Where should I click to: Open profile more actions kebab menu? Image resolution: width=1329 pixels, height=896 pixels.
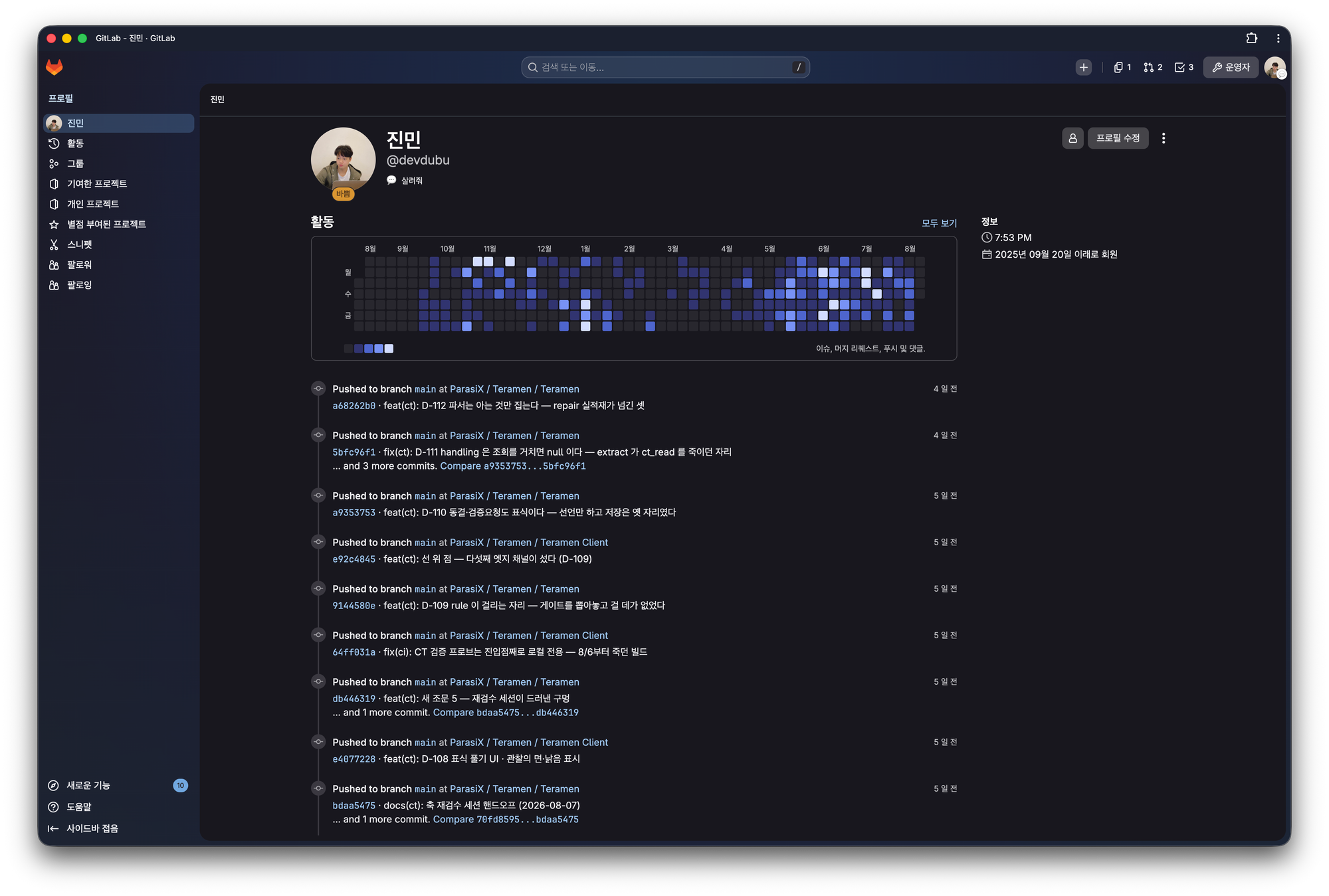click(x=1164, y=138)
